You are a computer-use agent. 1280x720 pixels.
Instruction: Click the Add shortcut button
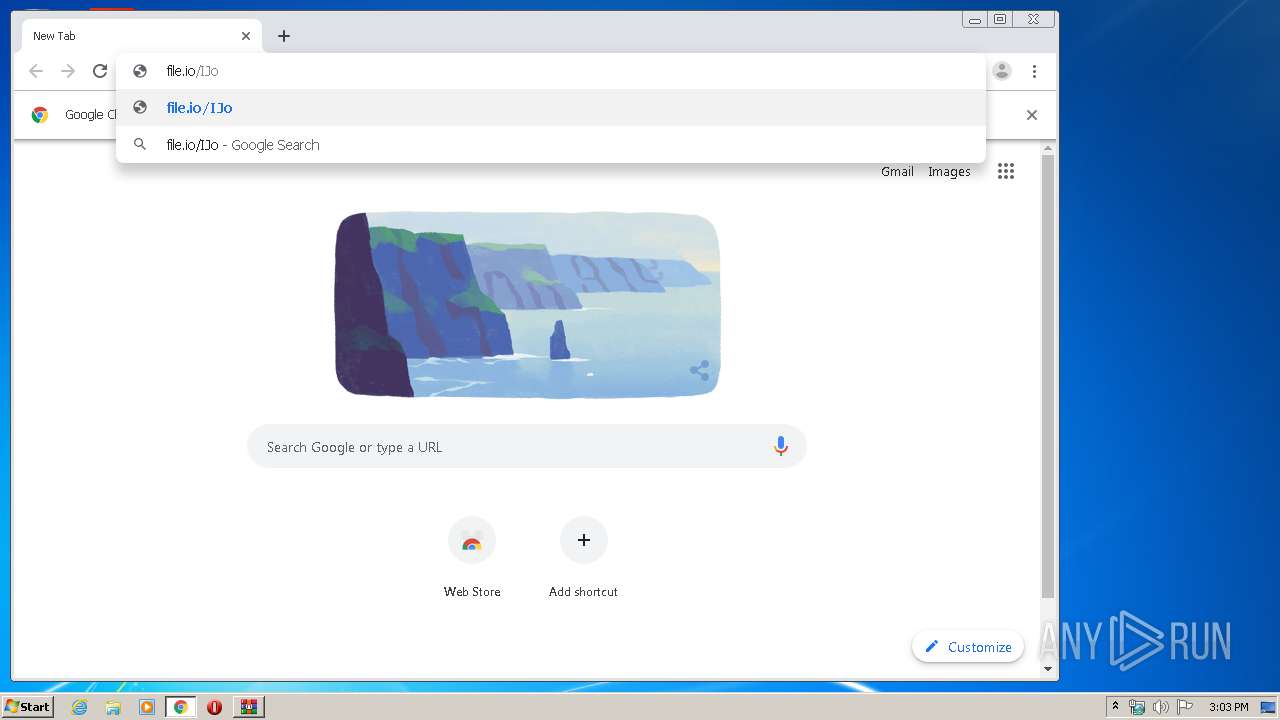pos(583,558)
